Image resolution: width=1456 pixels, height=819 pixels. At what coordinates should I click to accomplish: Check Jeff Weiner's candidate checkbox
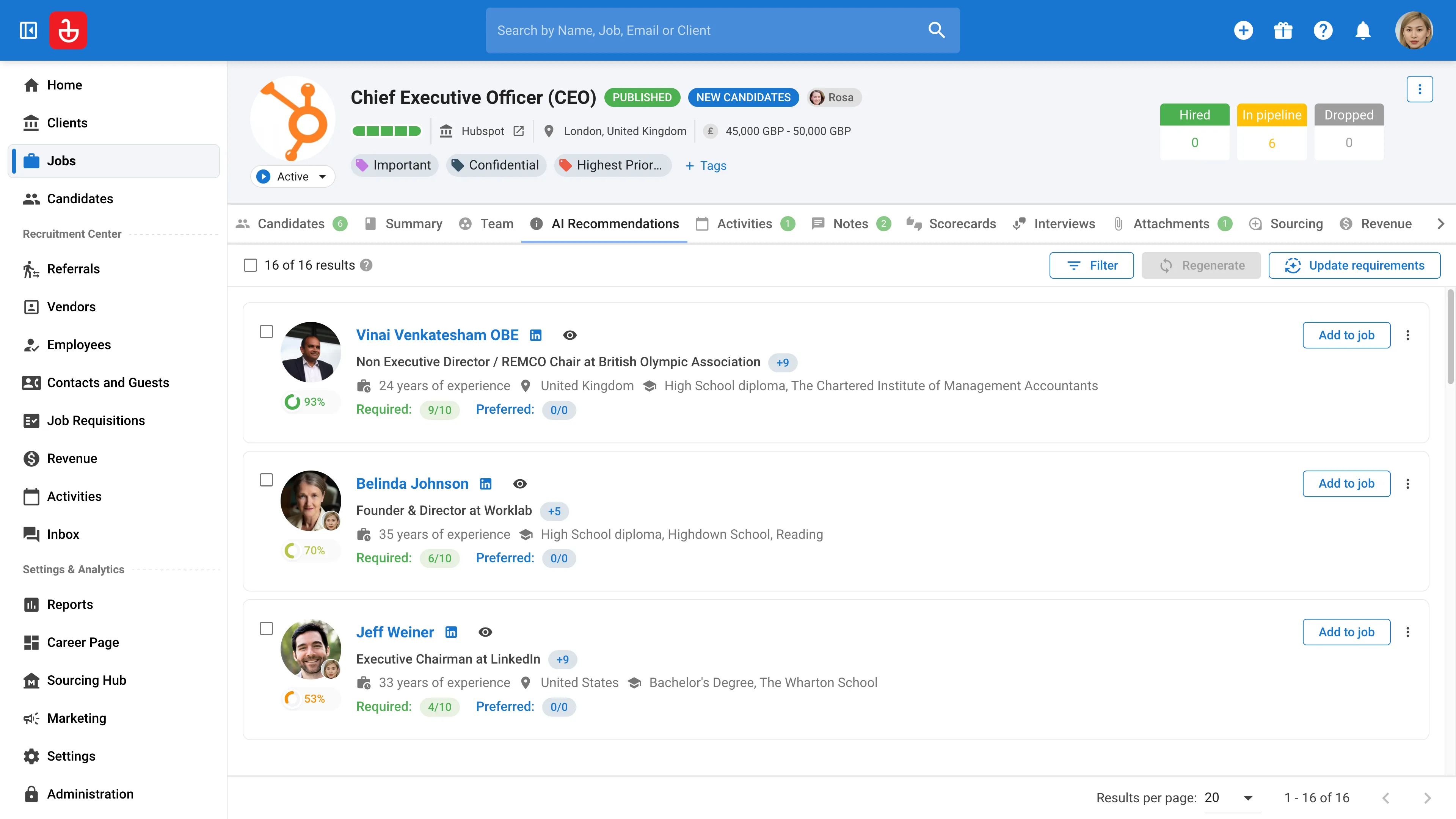pos(266,629)
